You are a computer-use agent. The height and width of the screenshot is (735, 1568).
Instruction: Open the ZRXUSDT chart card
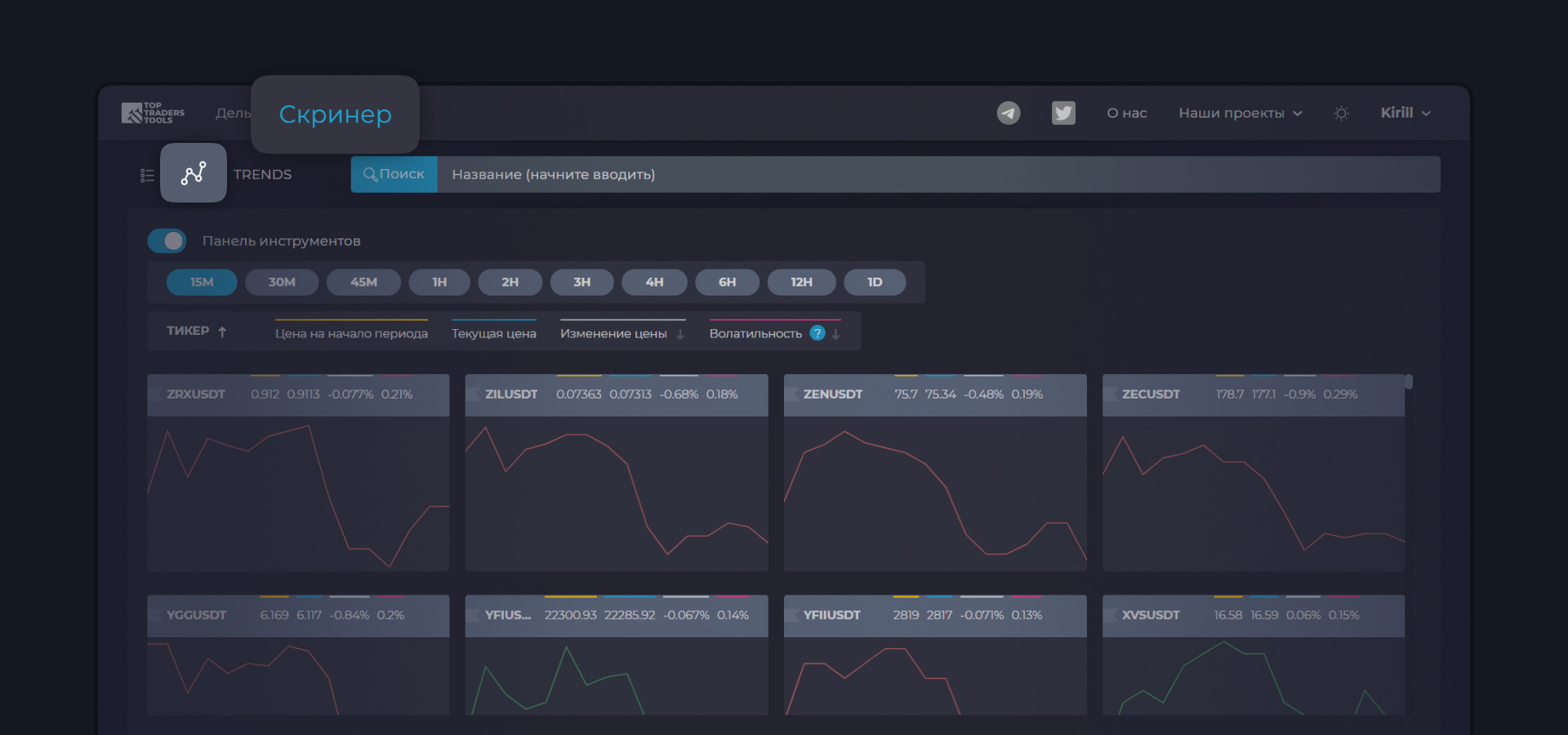(298, 473)
